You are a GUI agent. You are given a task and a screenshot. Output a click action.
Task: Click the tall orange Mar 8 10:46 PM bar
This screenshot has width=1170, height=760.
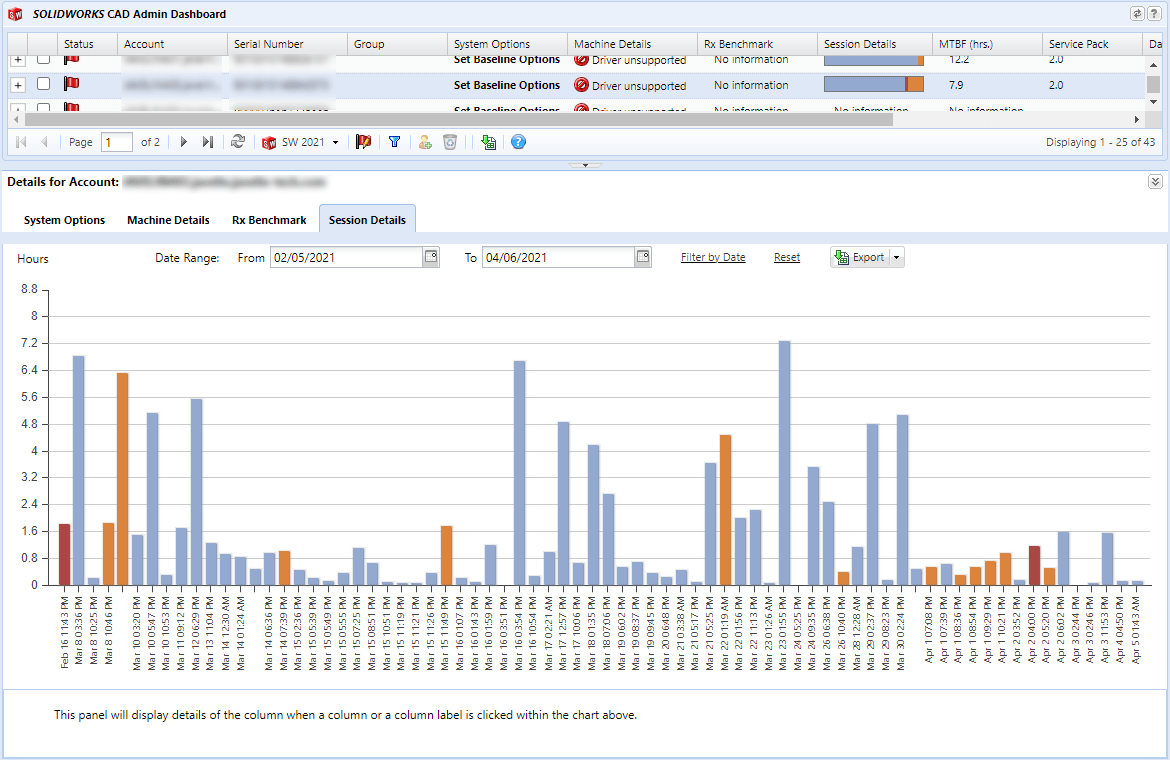pyautogui.click(x=123, y=478)
